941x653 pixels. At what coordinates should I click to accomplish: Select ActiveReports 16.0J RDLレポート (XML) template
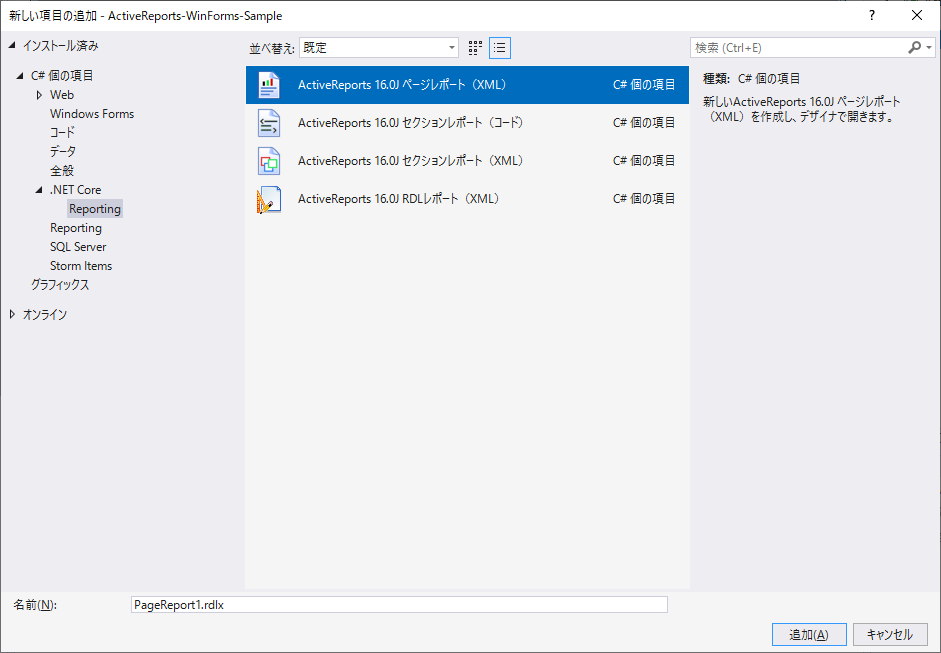pyautogui.click(x=467, y=199)
